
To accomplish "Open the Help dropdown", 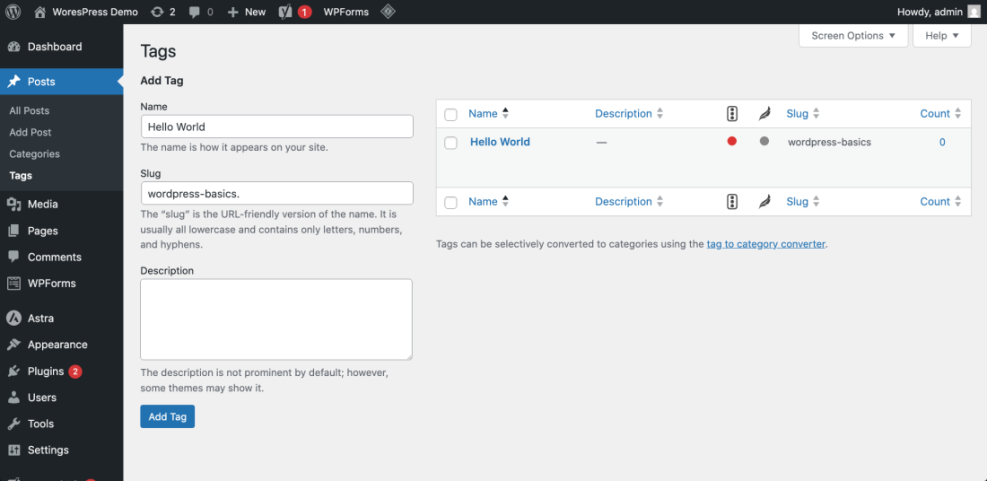I will coord(941,36).
